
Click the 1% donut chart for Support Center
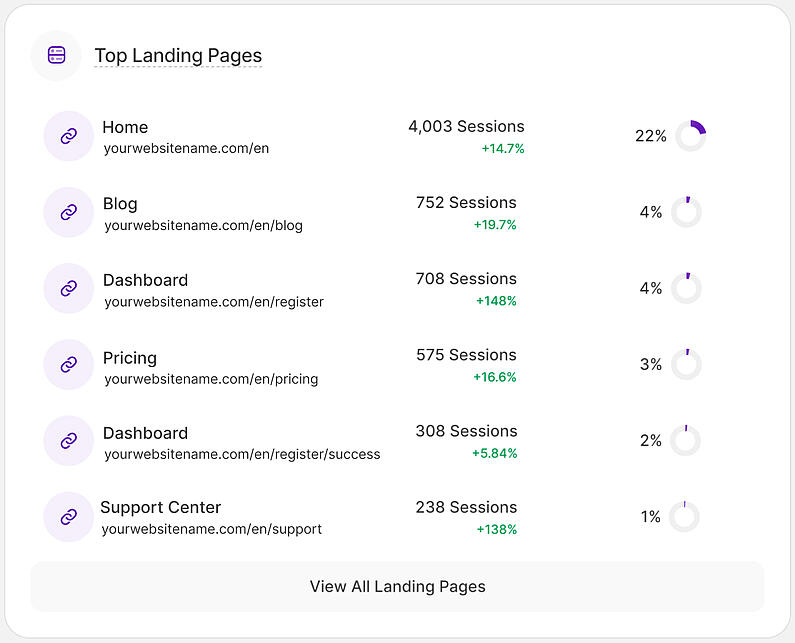[x=684, y=517]
